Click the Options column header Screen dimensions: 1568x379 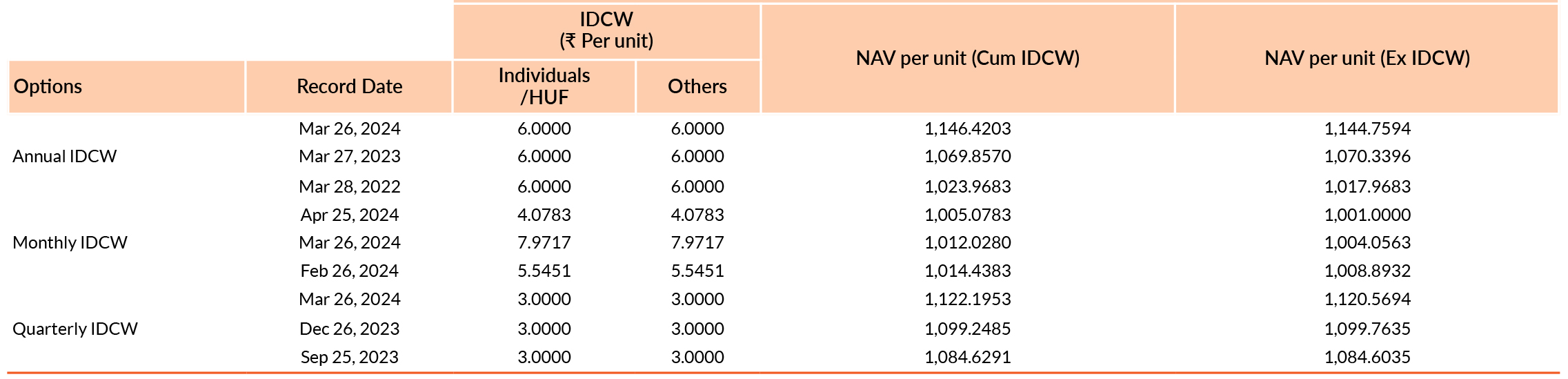click(127, 87)
